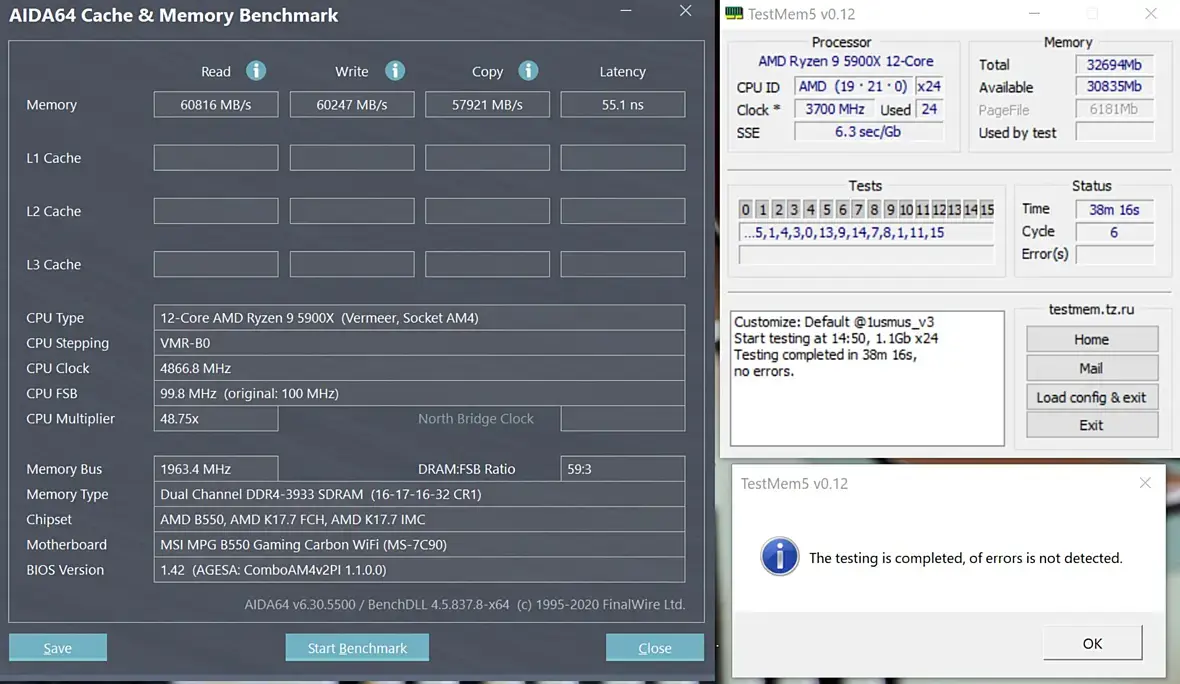This screenshot has height=684, width=1180.
Task: Click TestMem5 Available memory 30835Mb
Action: (1115, 87)
